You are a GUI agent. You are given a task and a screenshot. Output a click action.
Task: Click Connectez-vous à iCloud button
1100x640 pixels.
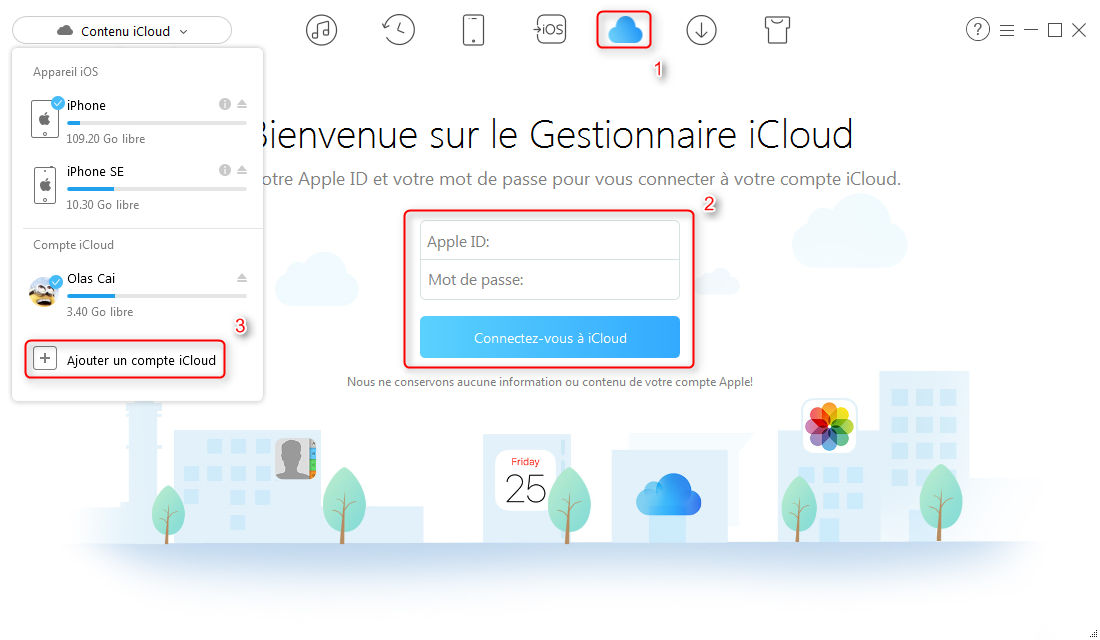[549, 338]
